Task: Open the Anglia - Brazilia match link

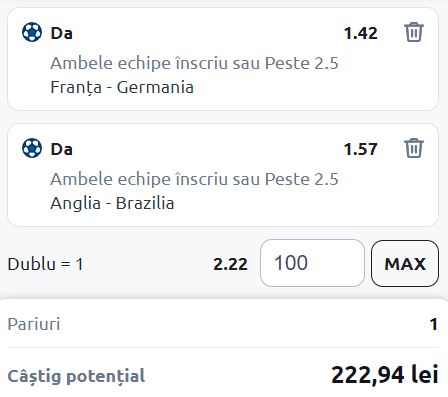Action: point(112,203)
